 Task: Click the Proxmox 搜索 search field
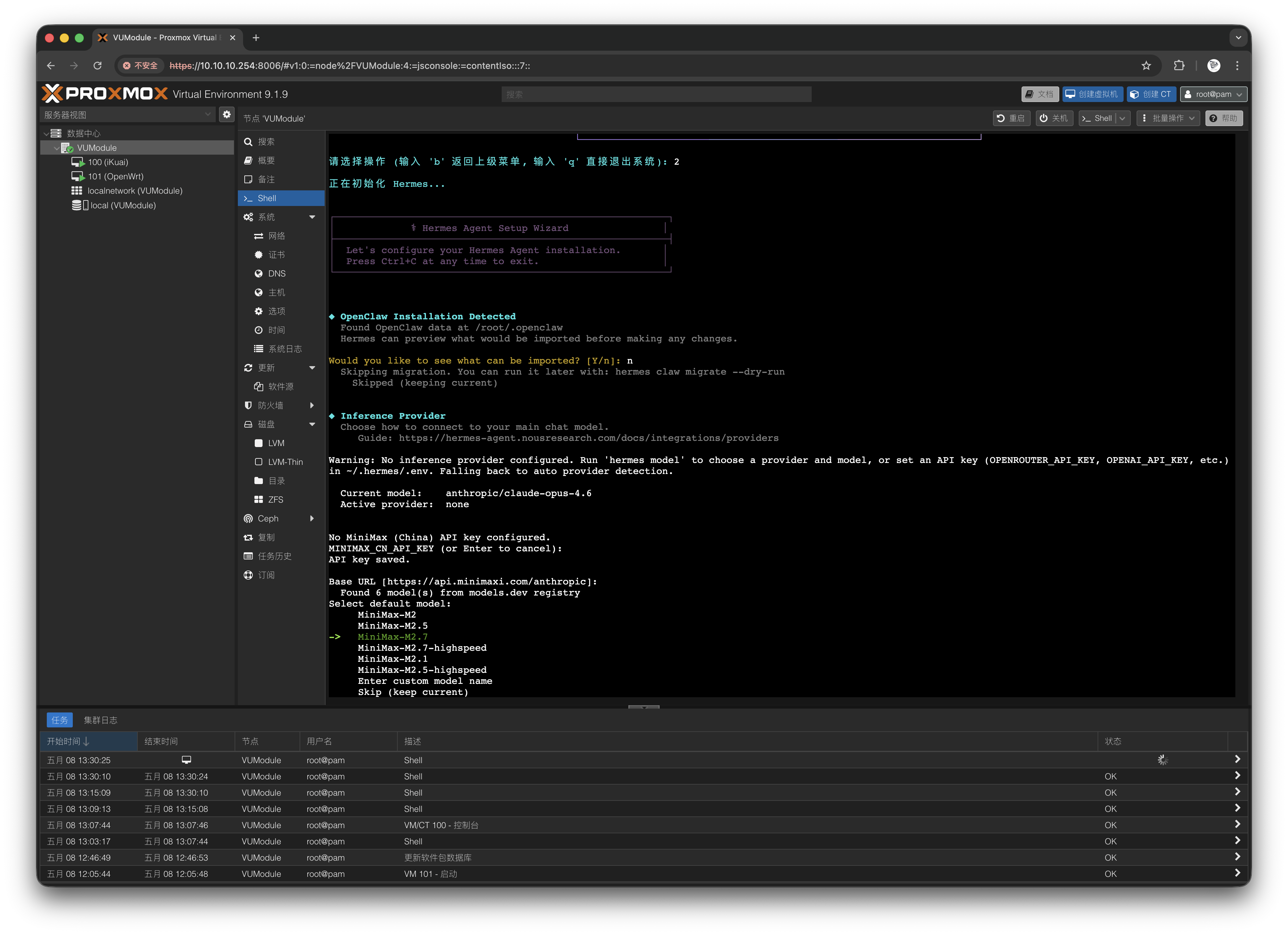(656, 94)
